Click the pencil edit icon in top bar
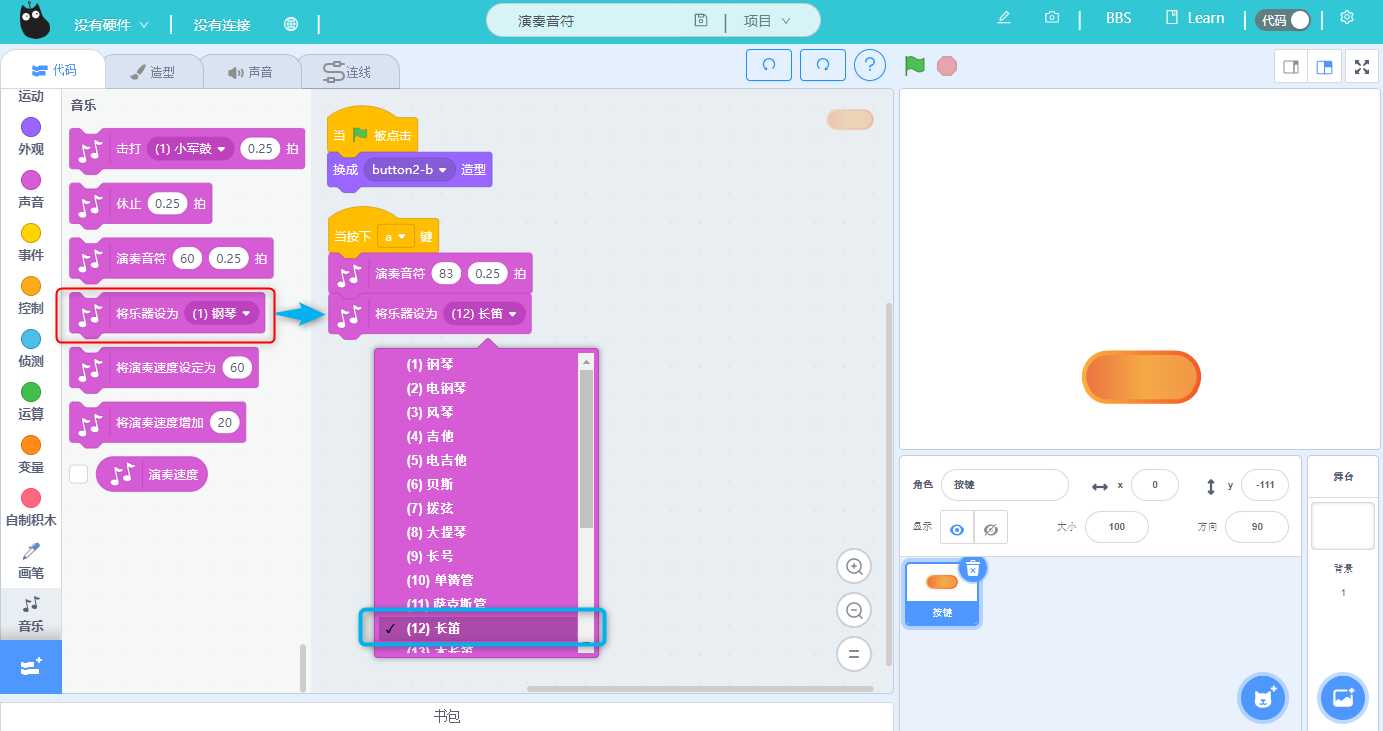 tap(1004, 18)
